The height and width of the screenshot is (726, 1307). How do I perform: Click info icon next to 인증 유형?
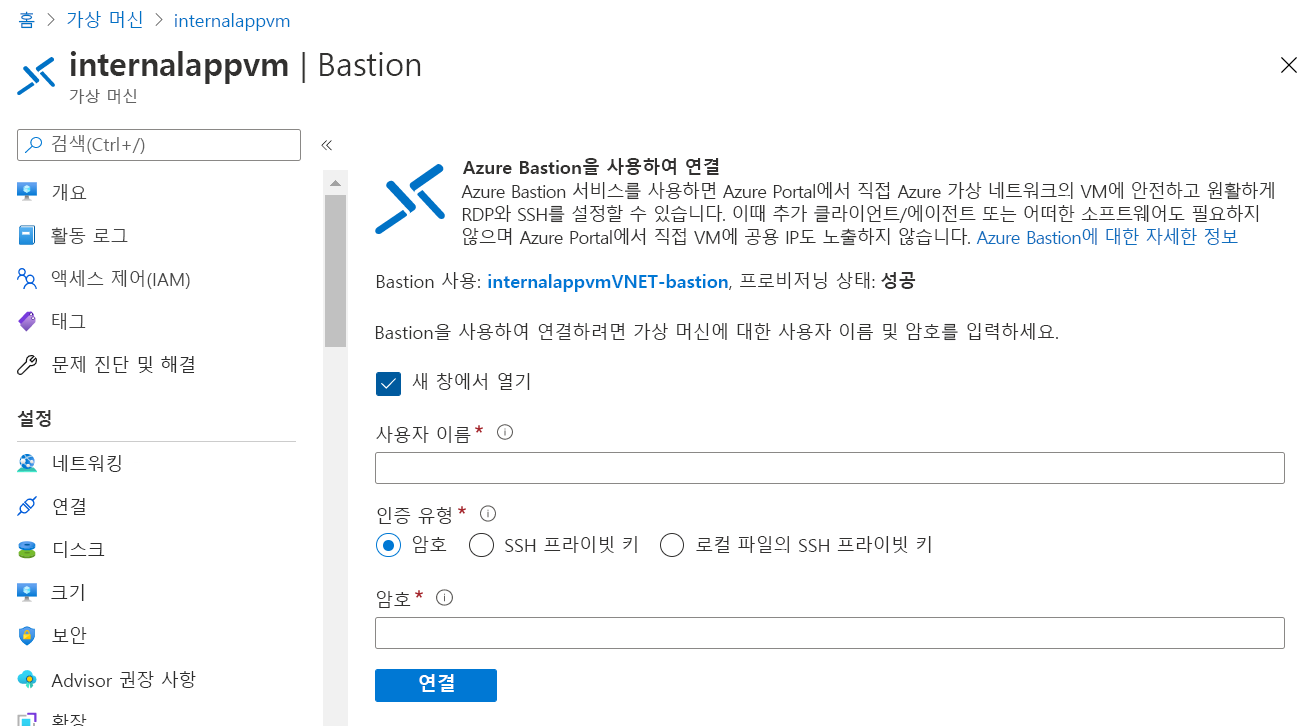488,513
